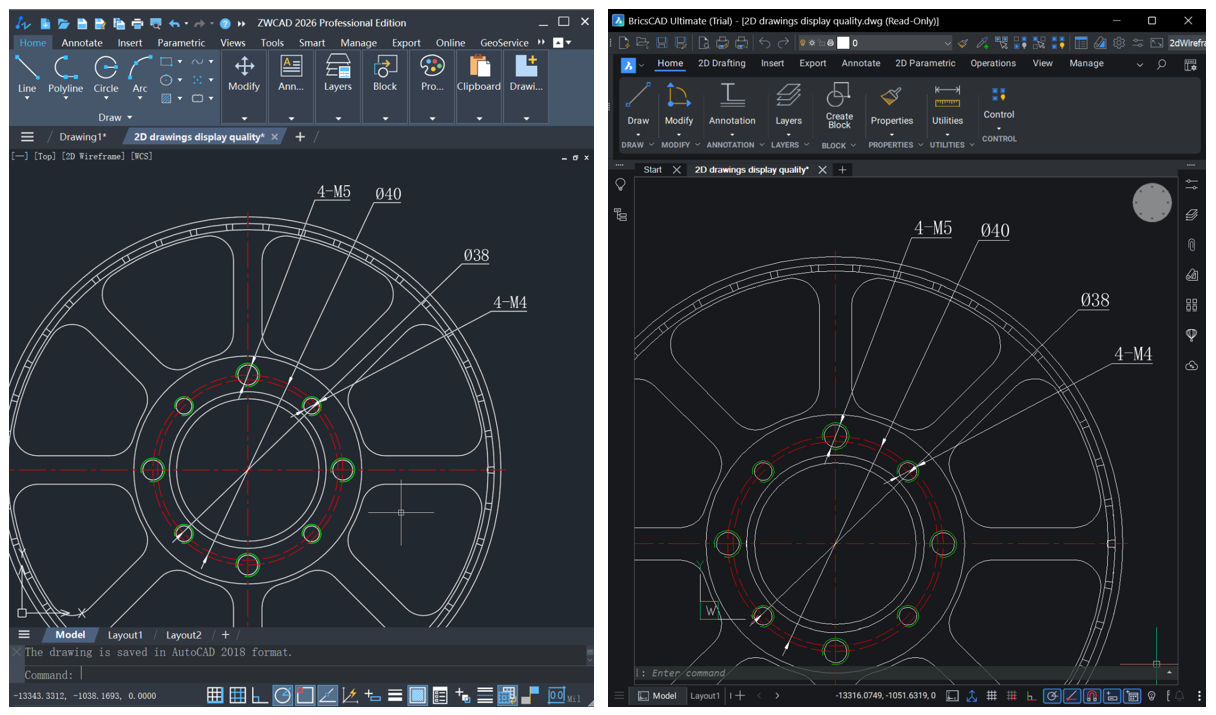Toggle polar tracking in BricsCAD status bar
Screen dimensions: 1216x715
pos(1052,696)
